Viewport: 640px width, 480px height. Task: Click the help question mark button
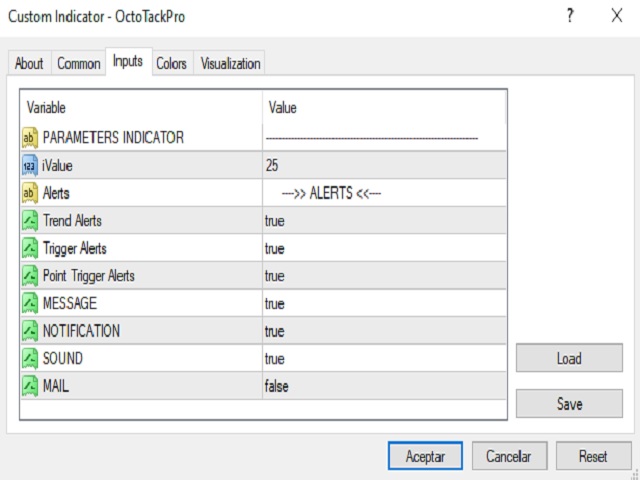click(x=570, y=16)
